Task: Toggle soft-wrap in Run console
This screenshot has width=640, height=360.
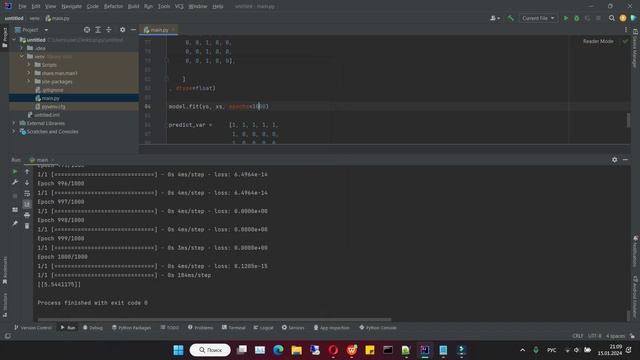Action: 27,193
